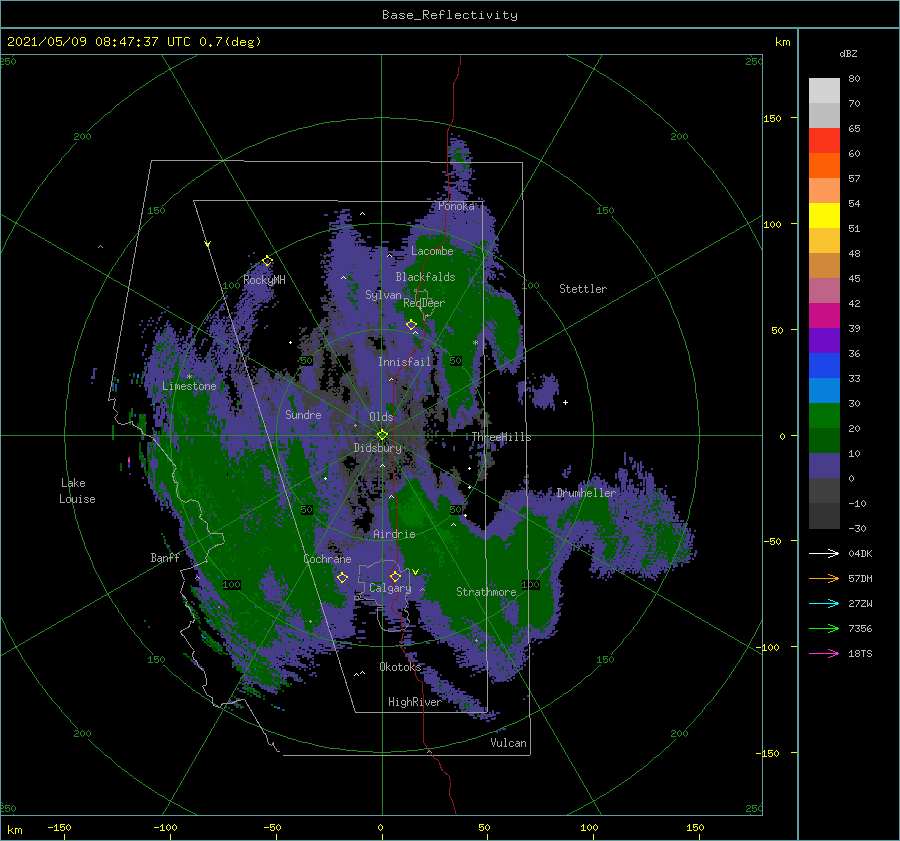Click the Okotoks label
Image resolution: width=900 pixels, height=841 pixels.
coord(400,667)
